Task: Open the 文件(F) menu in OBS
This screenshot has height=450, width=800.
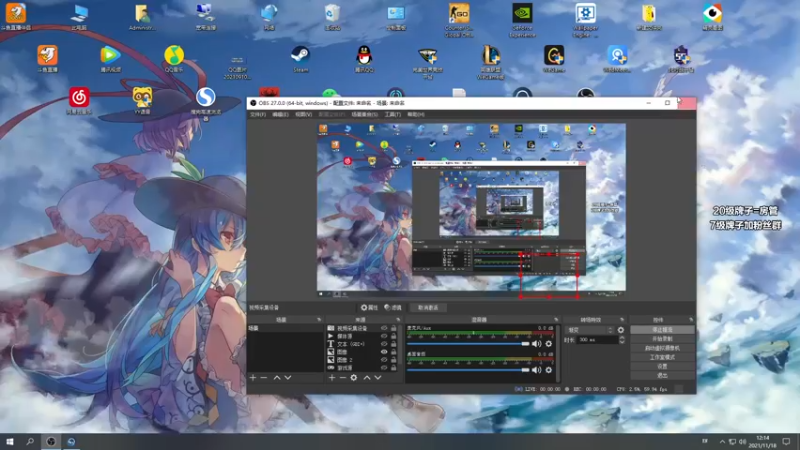Action: (x=258, y=114)
